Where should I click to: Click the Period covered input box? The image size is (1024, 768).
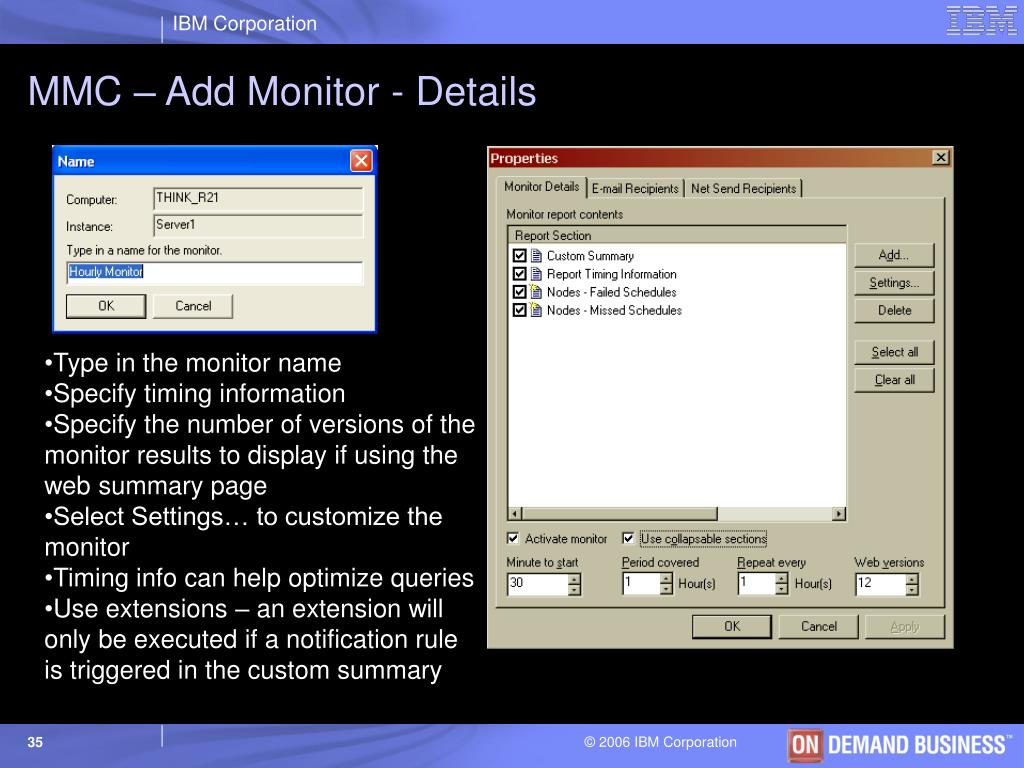641,584
